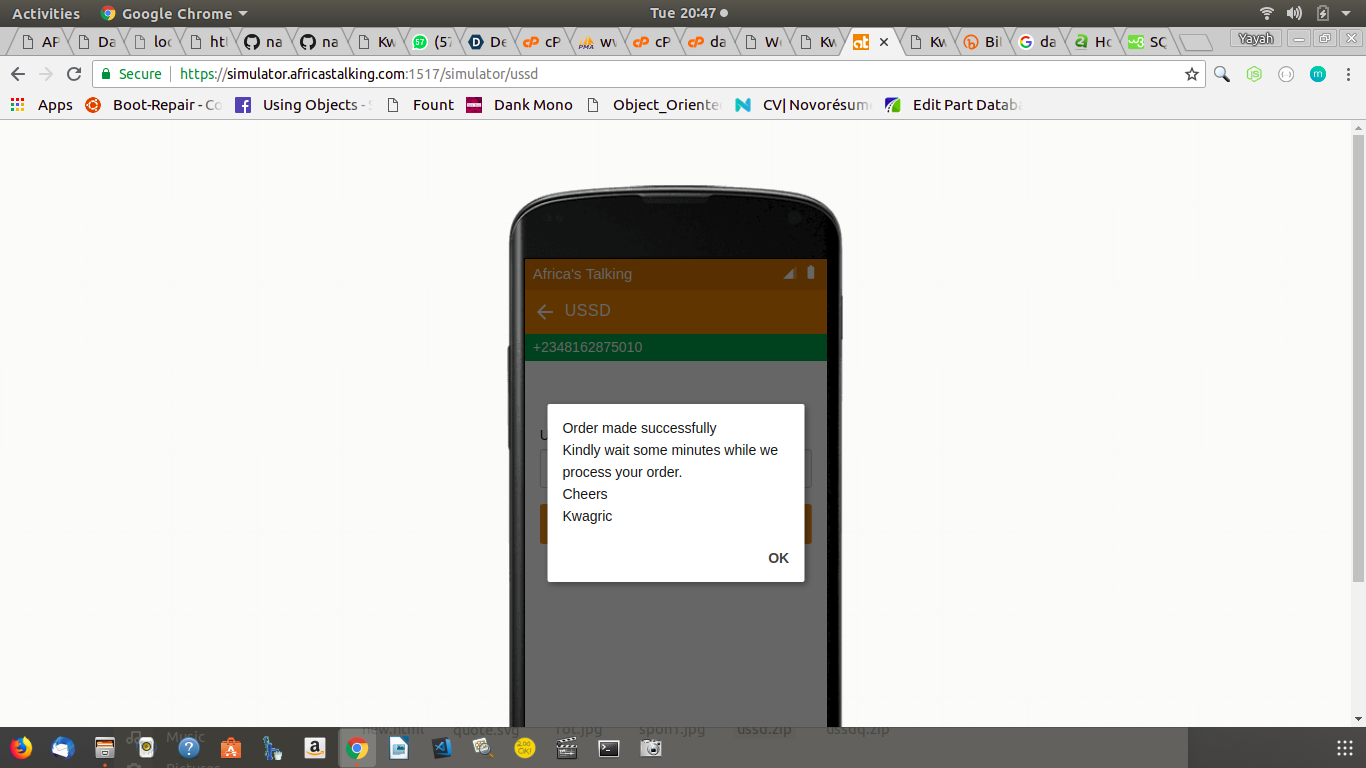The height and width of the screenshot is (768, 1366).
Task: Switch to the phpMyAdmin 'wv' tab
Action: click(x=598, y=42)
